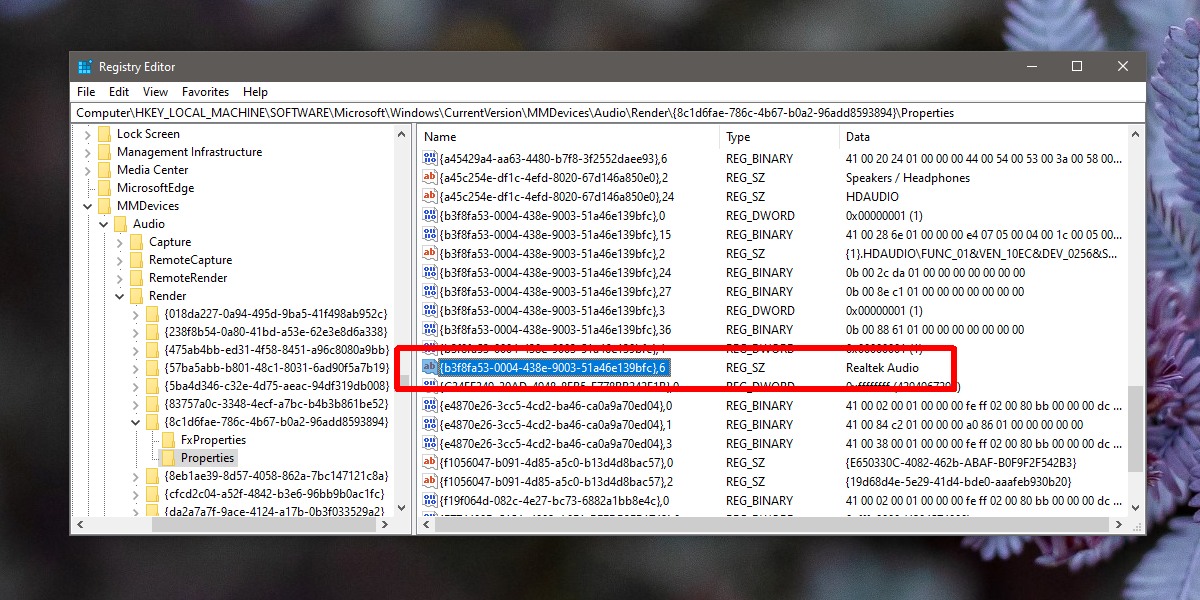Click string icon of {b3f8fa53-0004-438e-9003-51a46e139bfc},2
1200x600 pixels.
click(430, 254)
